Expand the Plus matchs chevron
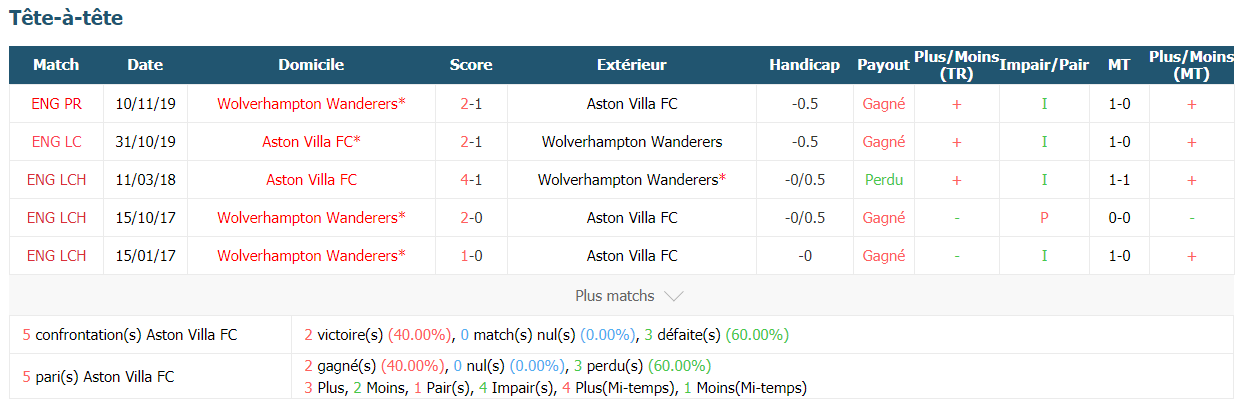Viewport: 1244px width, 410px height. pyautogui.click(x=673, y=296)
